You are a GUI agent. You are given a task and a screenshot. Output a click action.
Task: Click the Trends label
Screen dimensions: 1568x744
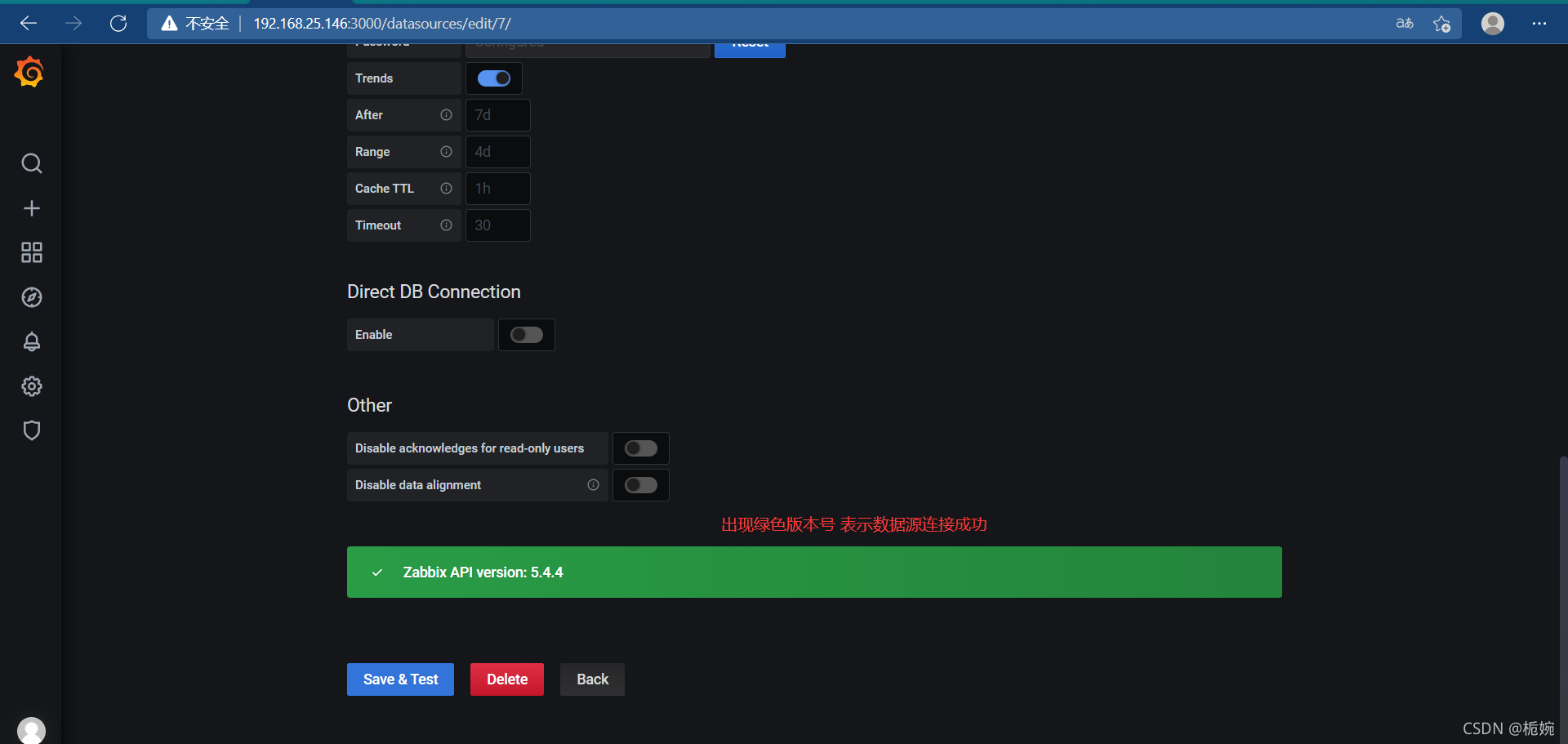click(374, 78)
